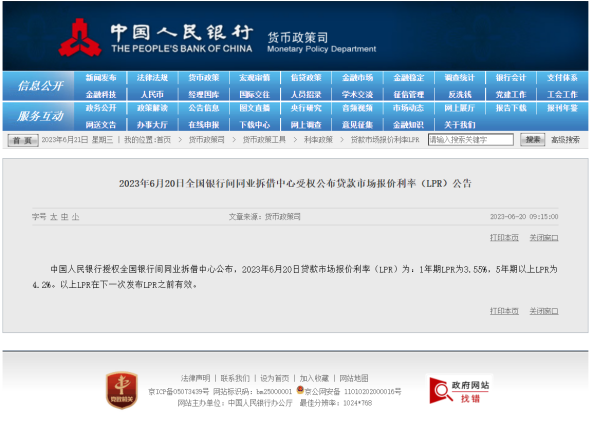Open the 网站地图 footer link

click(354, 378)
